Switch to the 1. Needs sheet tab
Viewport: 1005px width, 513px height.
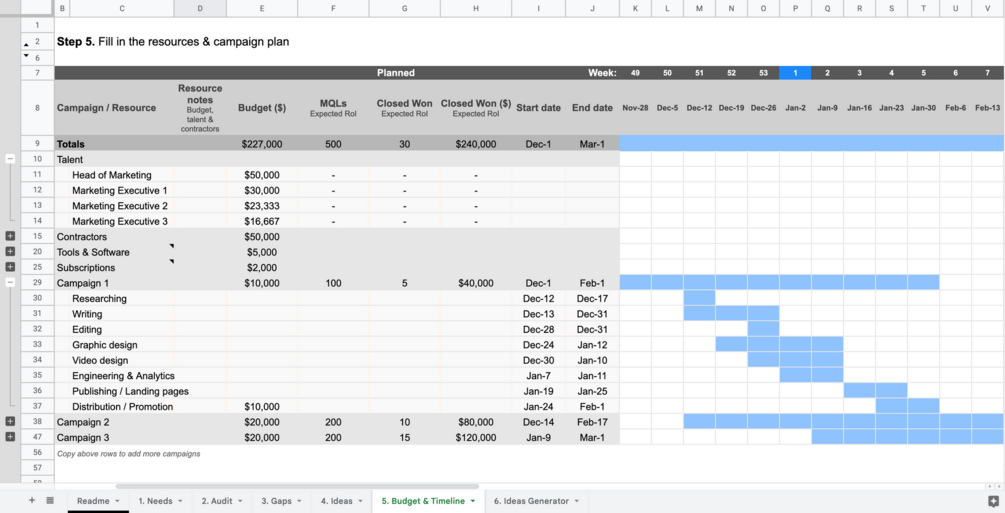(x=155, y=501)
